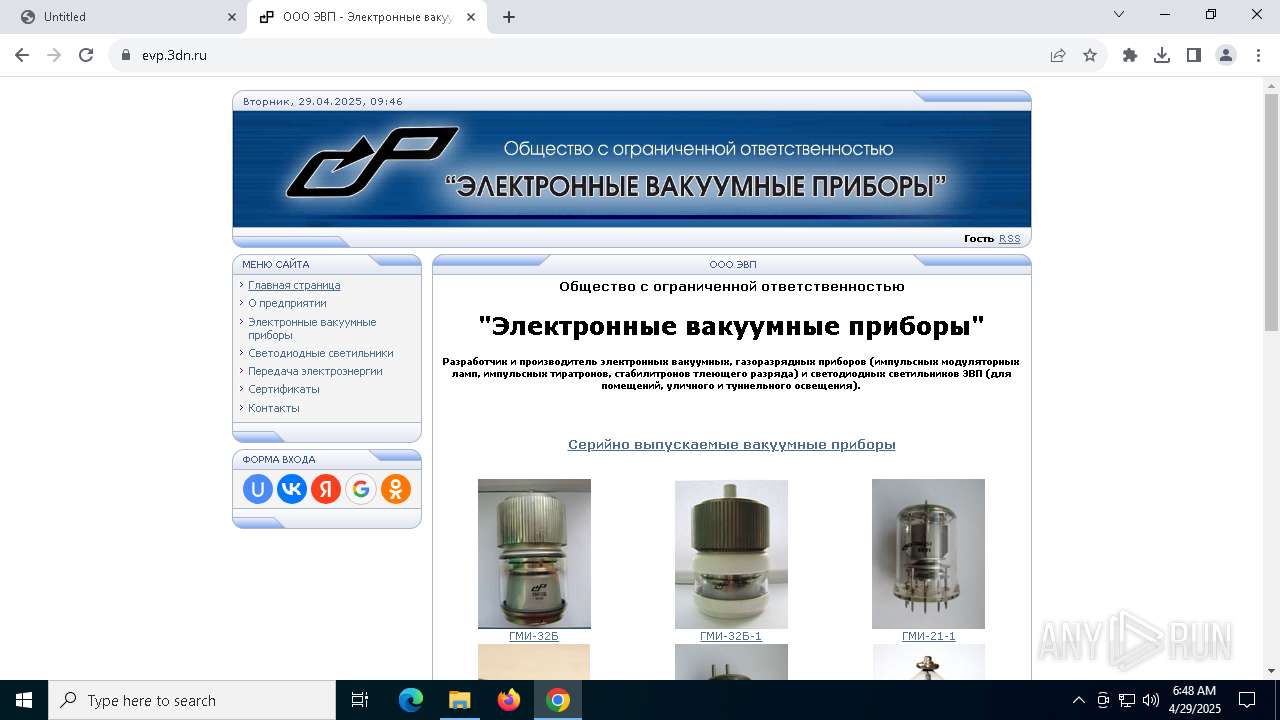Screen dimensions: 1280x720
Task: Click the taskbar search box
Action: tap(192, 700)
